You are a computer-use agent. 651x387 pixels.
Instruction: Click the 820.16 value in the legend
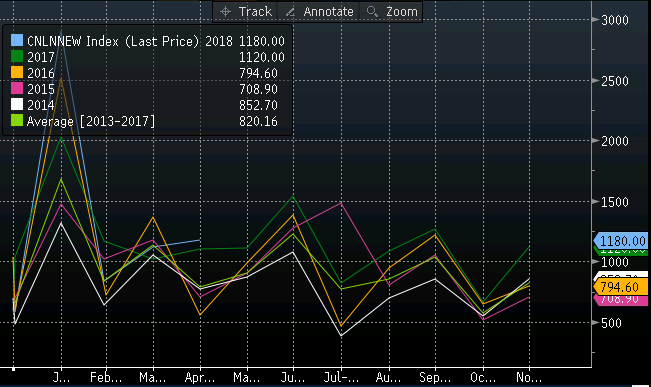(258, 121)
